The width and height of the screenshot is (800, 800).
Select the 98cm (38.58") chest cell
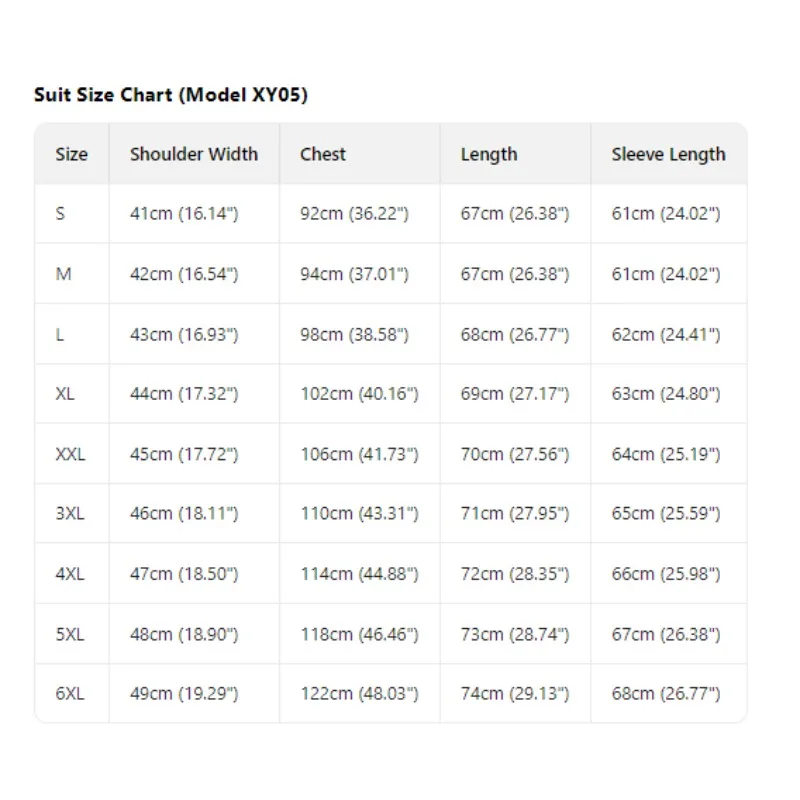[355, 335]
